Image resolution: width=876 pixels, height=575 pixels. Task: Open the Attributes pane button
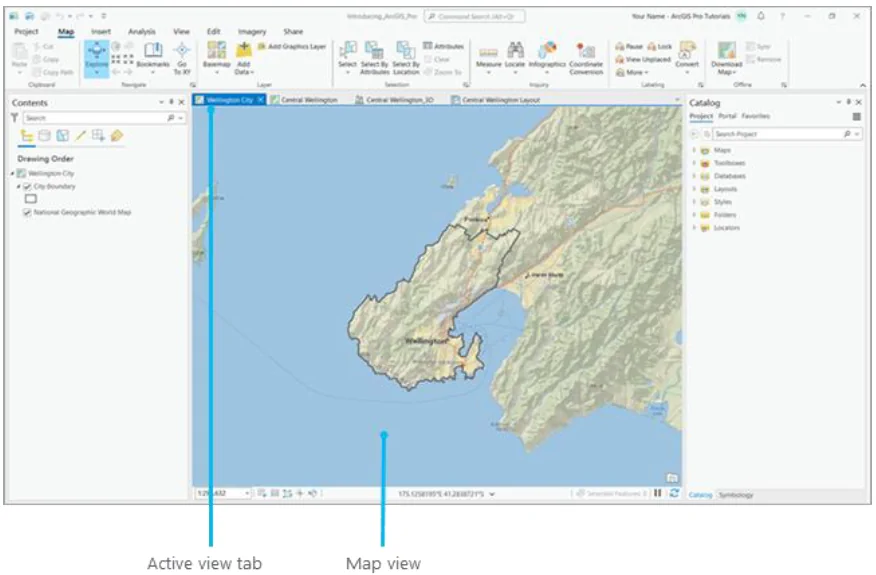444,46
